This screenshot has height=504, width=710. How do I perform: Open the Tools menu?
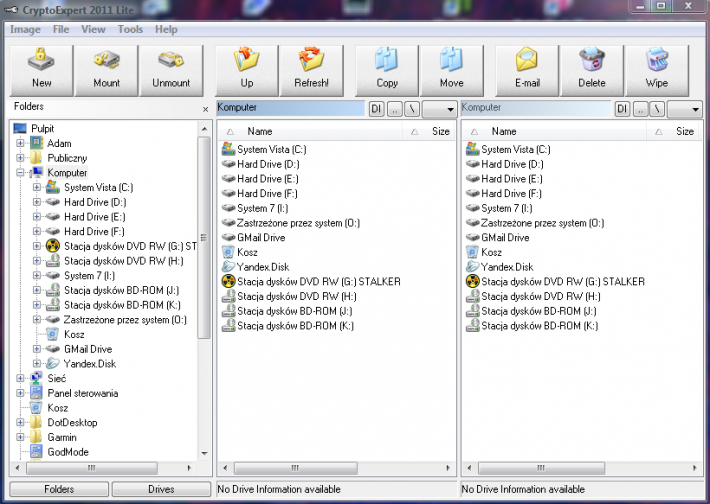130,29
